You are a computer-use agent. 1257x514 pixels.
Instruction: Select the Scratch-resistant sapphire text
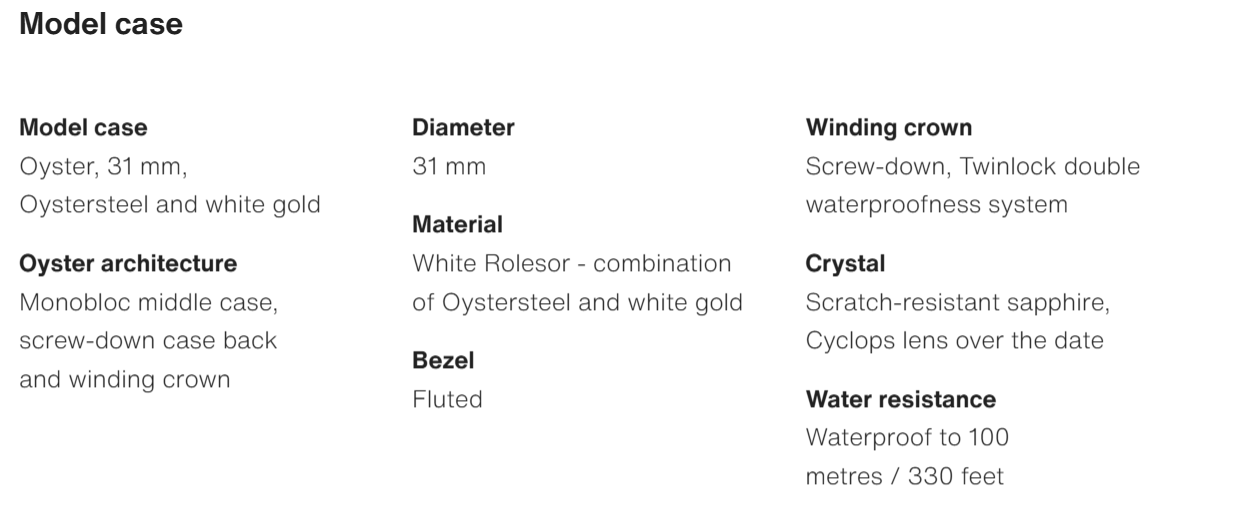pos(957,302)
